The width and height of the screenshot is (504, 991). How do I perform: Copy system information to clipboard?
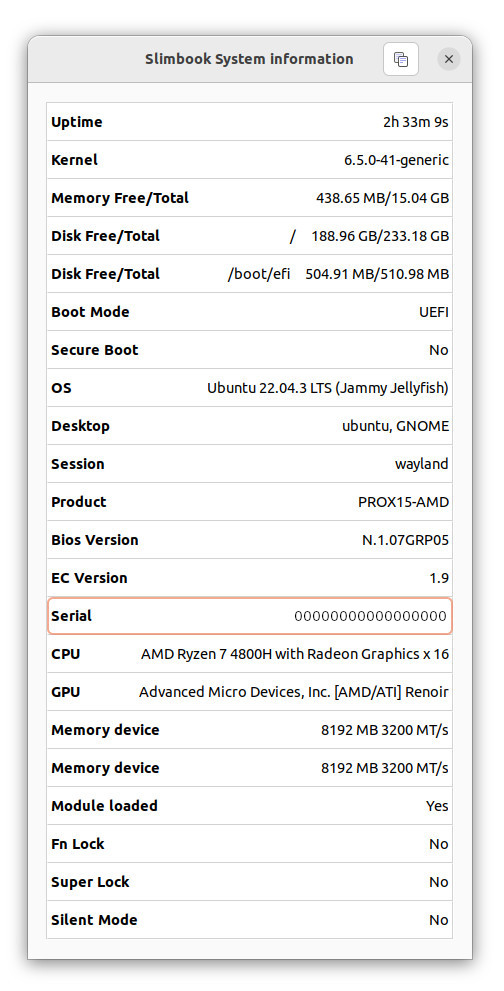tap(401, 59)
